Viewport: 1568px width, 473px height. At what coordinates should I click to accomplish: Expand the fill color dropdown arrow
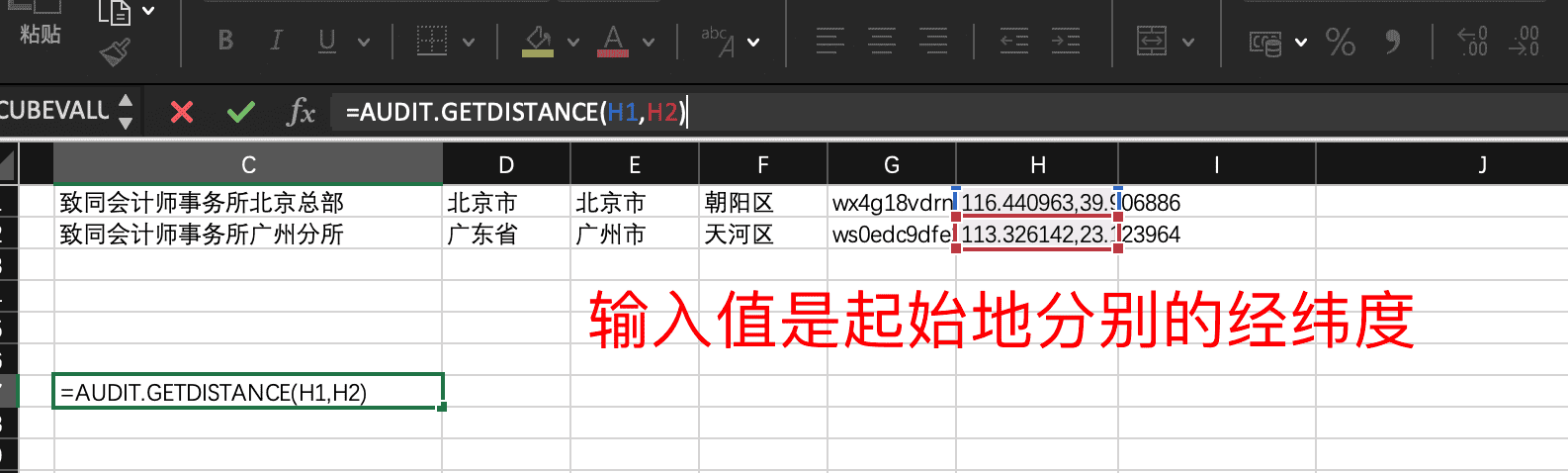(573, 42)
